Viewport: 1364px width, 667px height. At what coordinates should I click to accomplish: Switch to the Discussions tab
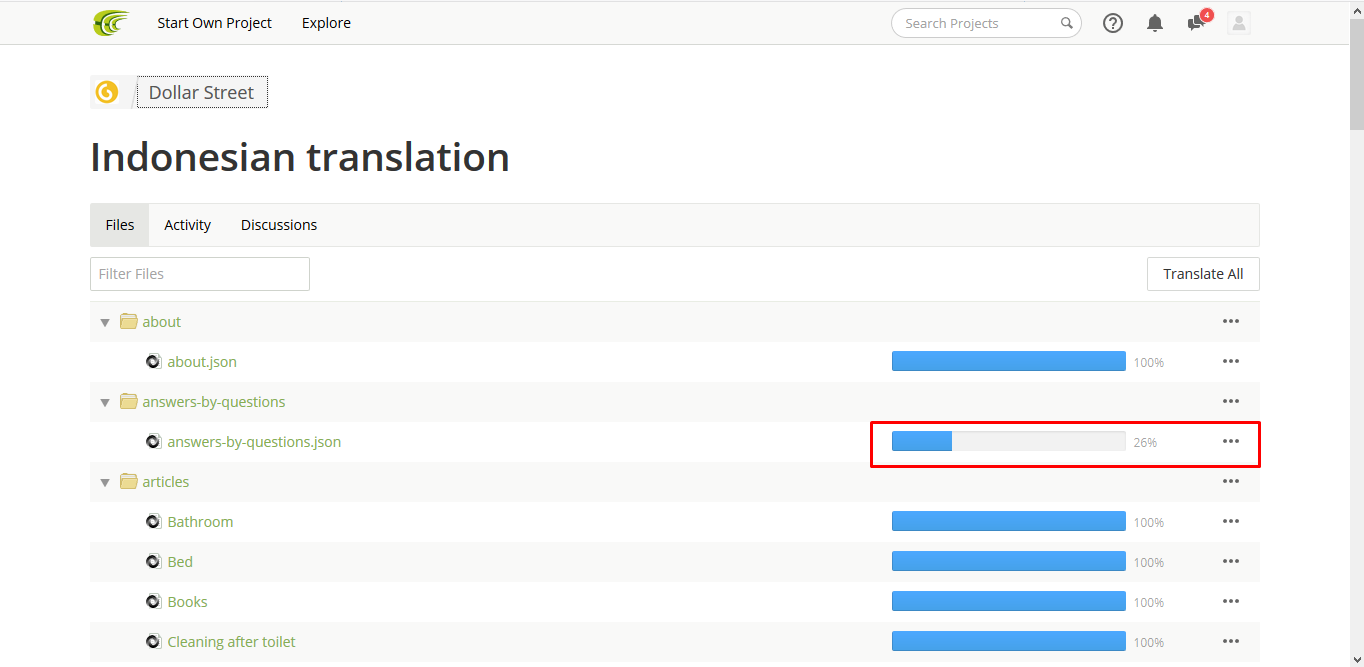tap(279, 225)
